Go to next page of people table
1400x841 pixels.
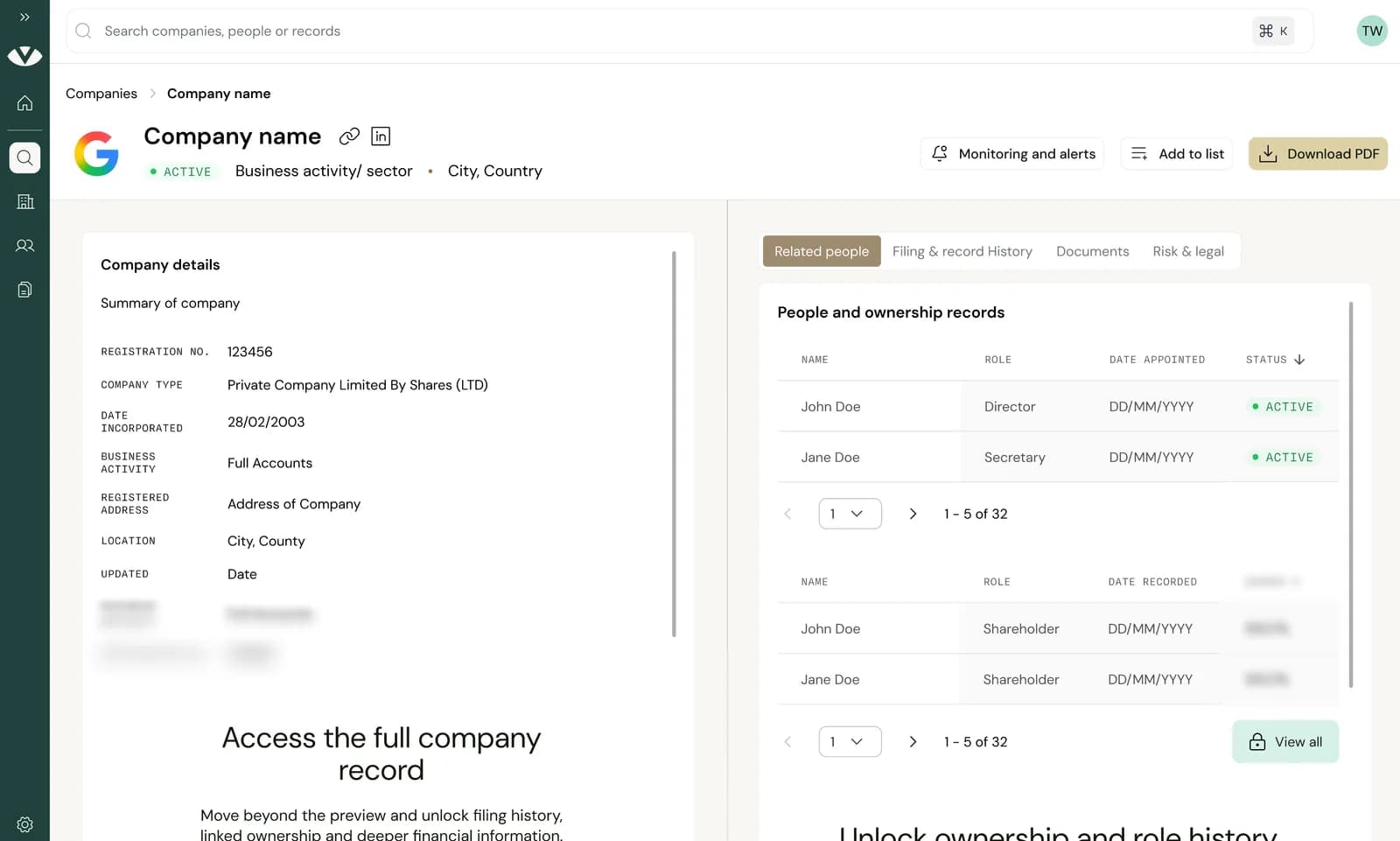point(913,514)
